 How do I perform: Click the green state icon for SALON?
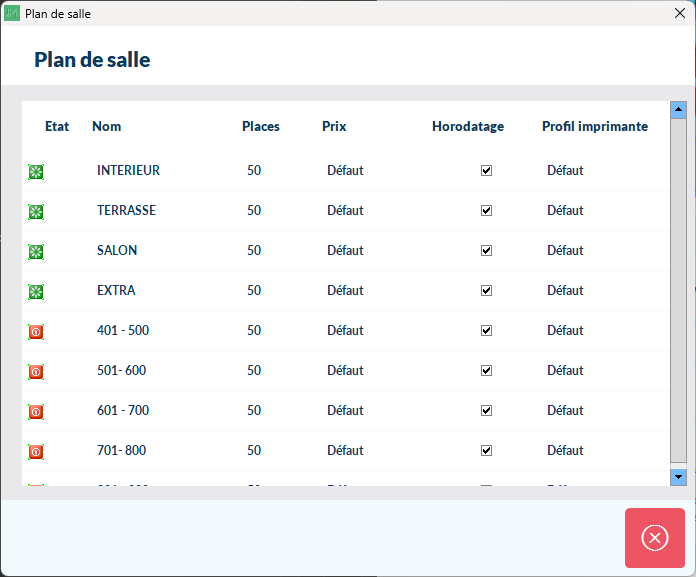point(36,252)
